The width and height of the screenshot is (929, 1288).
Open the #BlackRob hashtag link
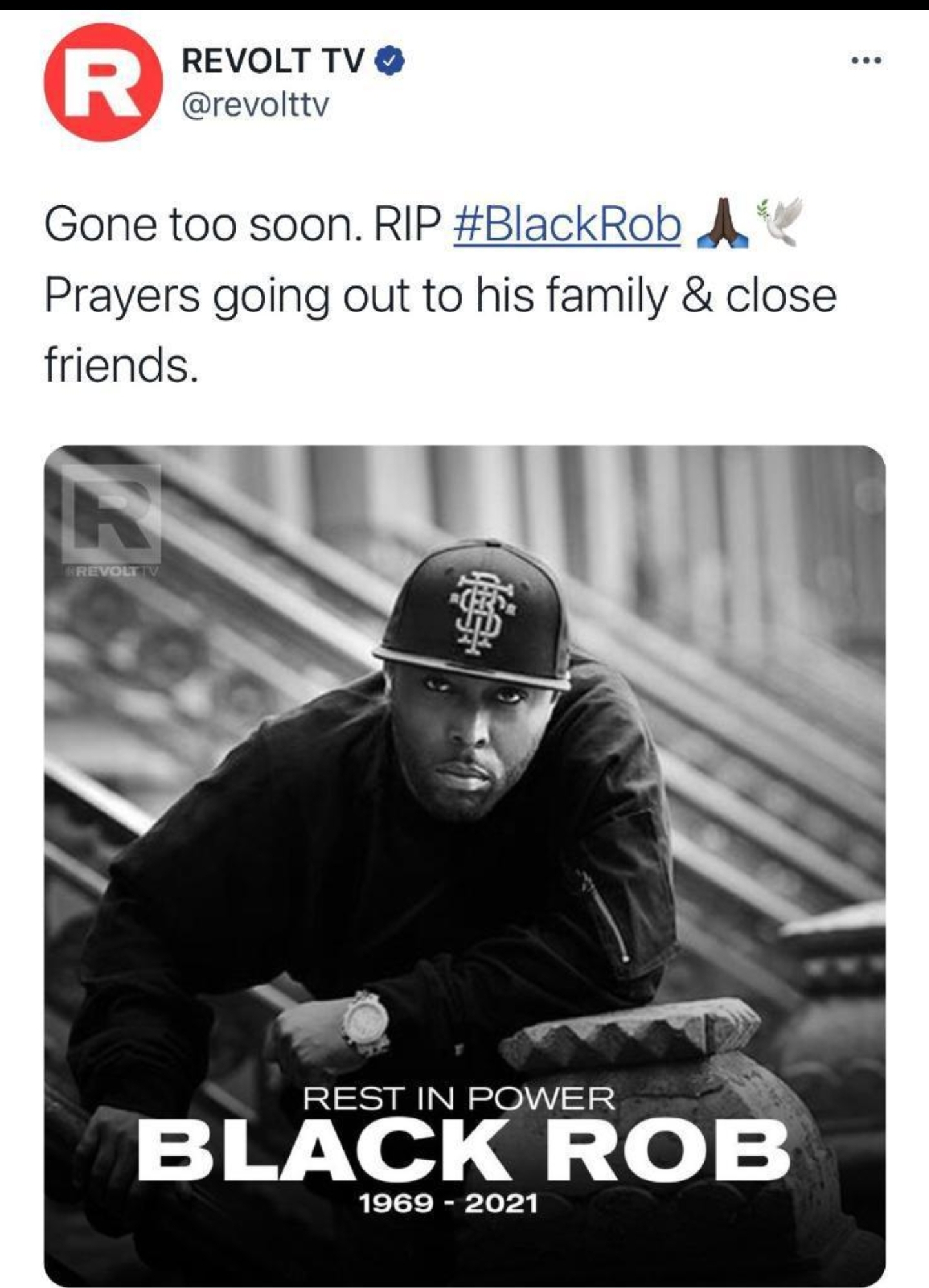tap(567, 224)
